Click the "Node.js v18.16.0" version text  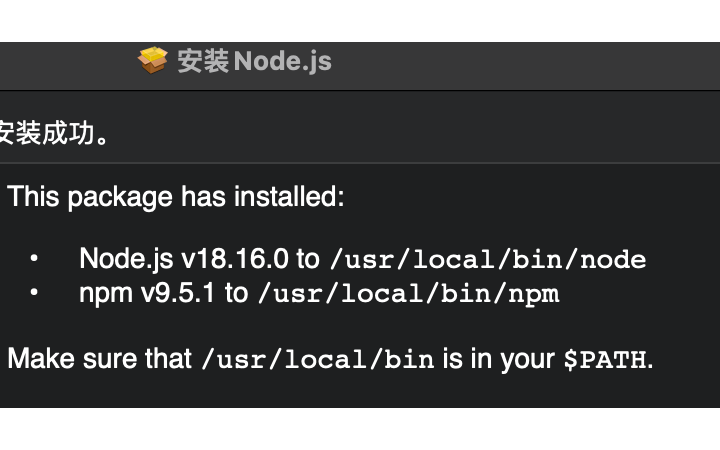point(184,259)
